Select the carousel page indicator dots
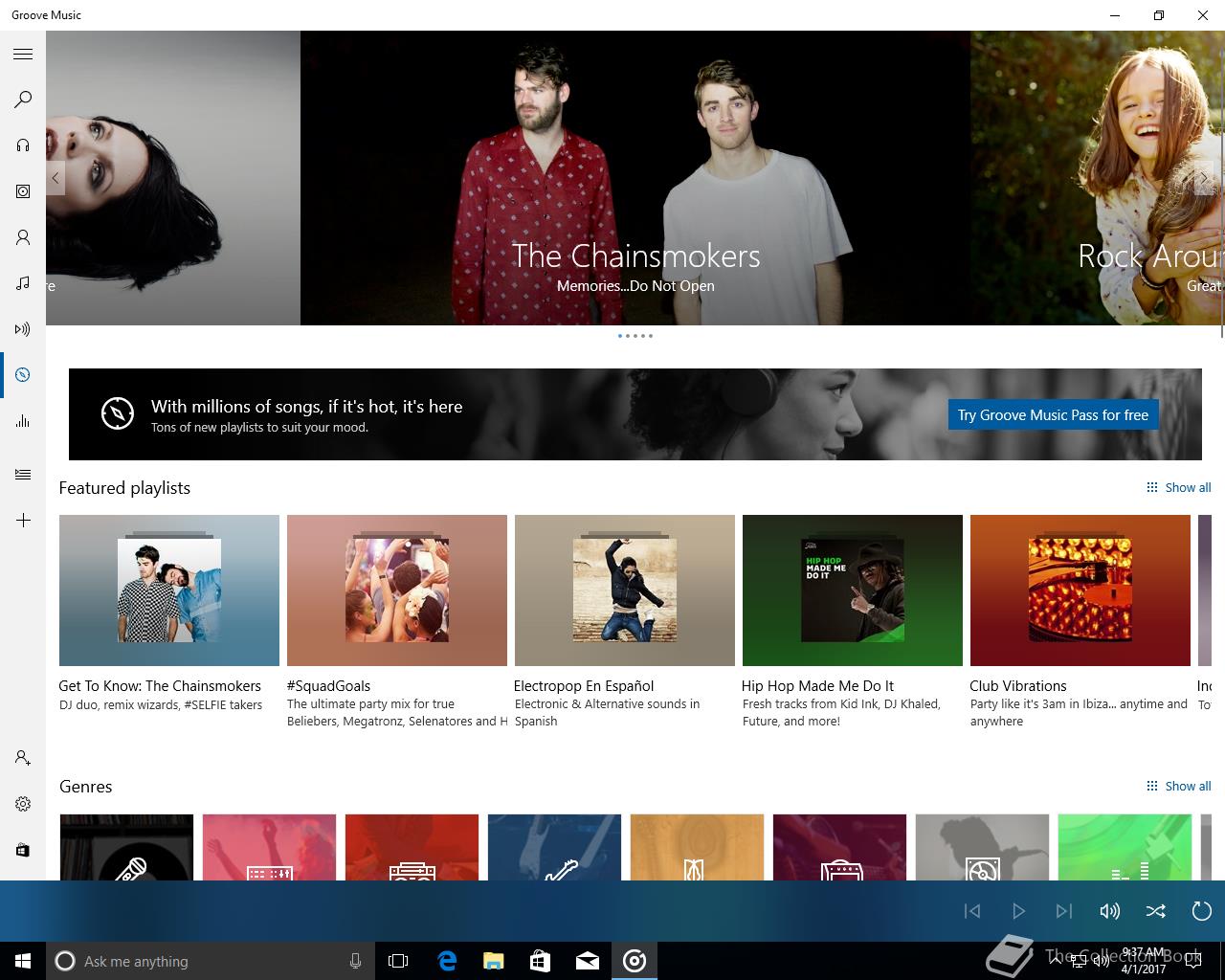This screenshot has width=1225, height=980. click(x=635, y=336)
